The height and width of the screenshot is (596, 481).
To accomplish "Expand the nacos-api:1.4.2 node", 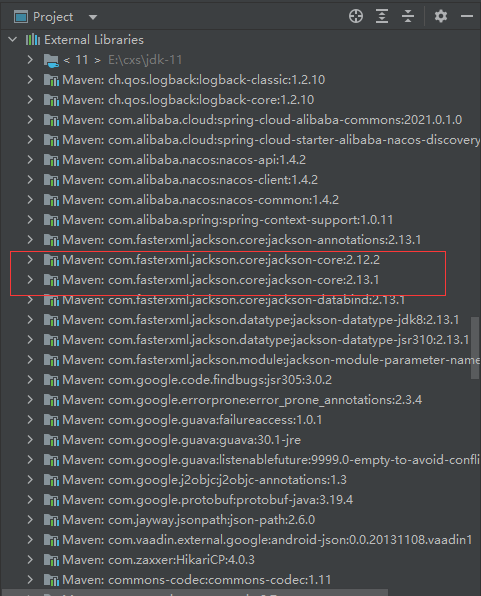I will click(x=30, y=160).
